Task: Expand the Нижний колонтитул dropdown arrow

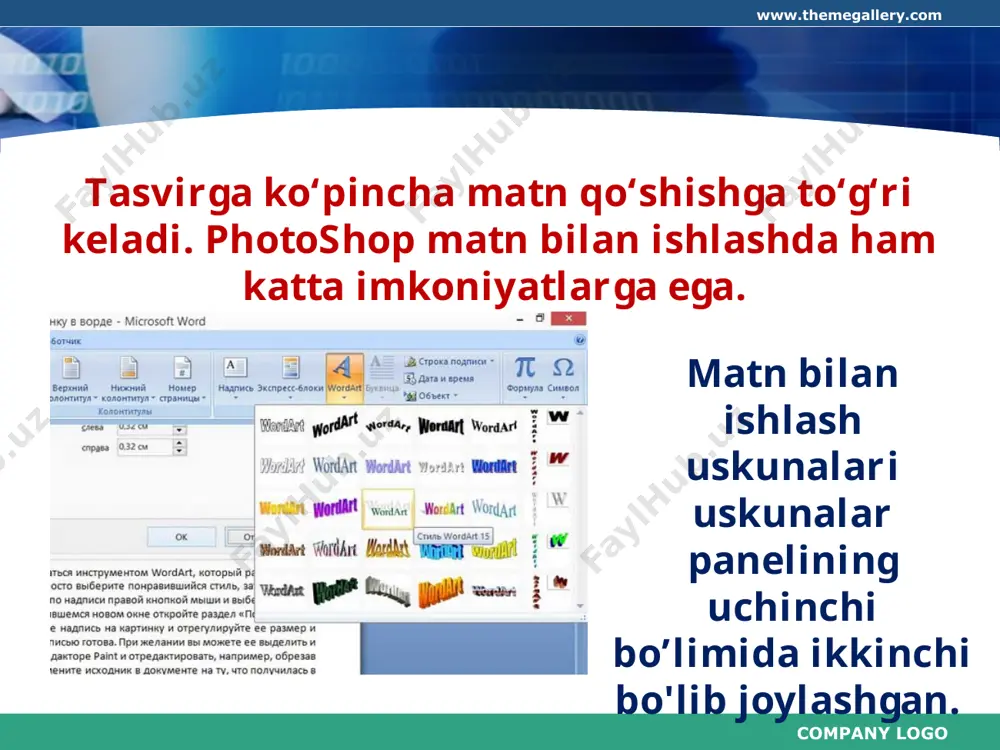Action: [x=154, y=398]
